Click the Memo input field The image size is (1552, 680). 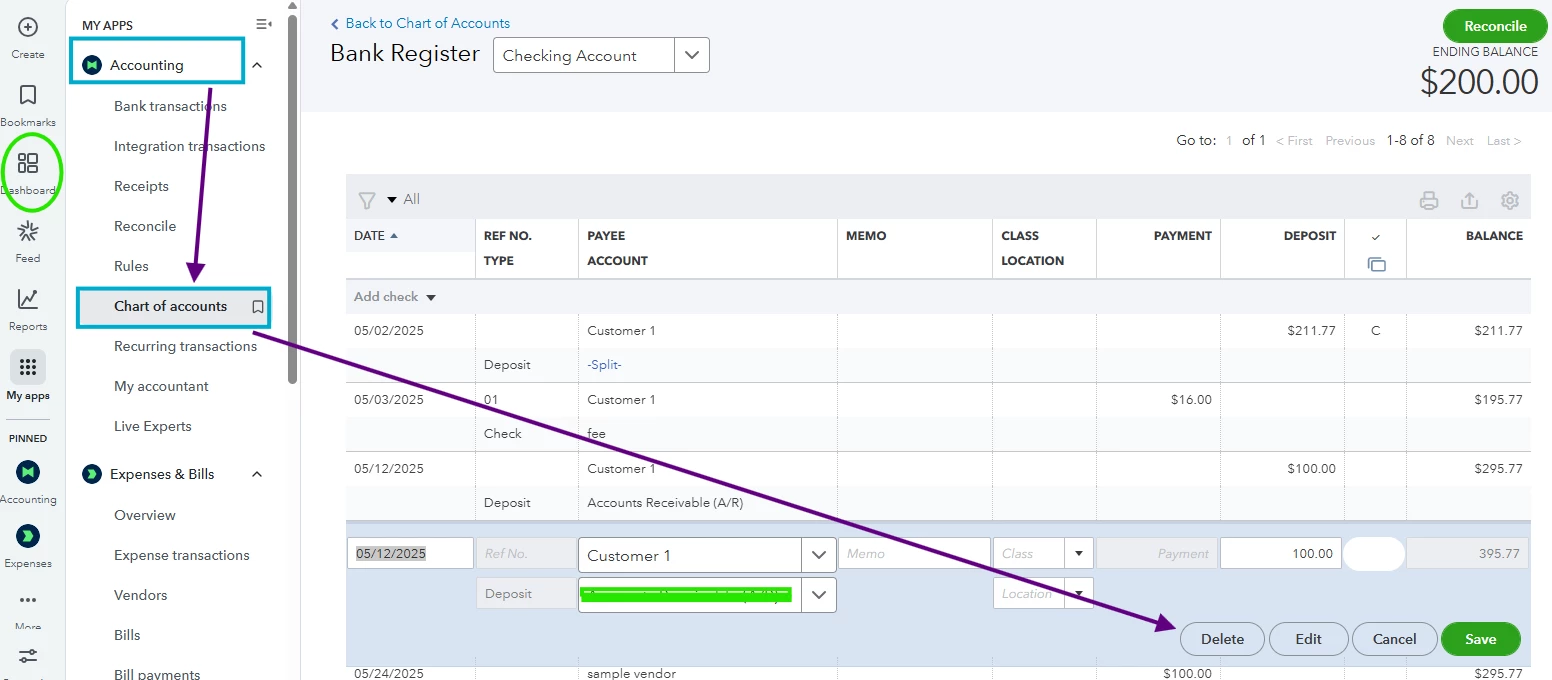point(914,553)
